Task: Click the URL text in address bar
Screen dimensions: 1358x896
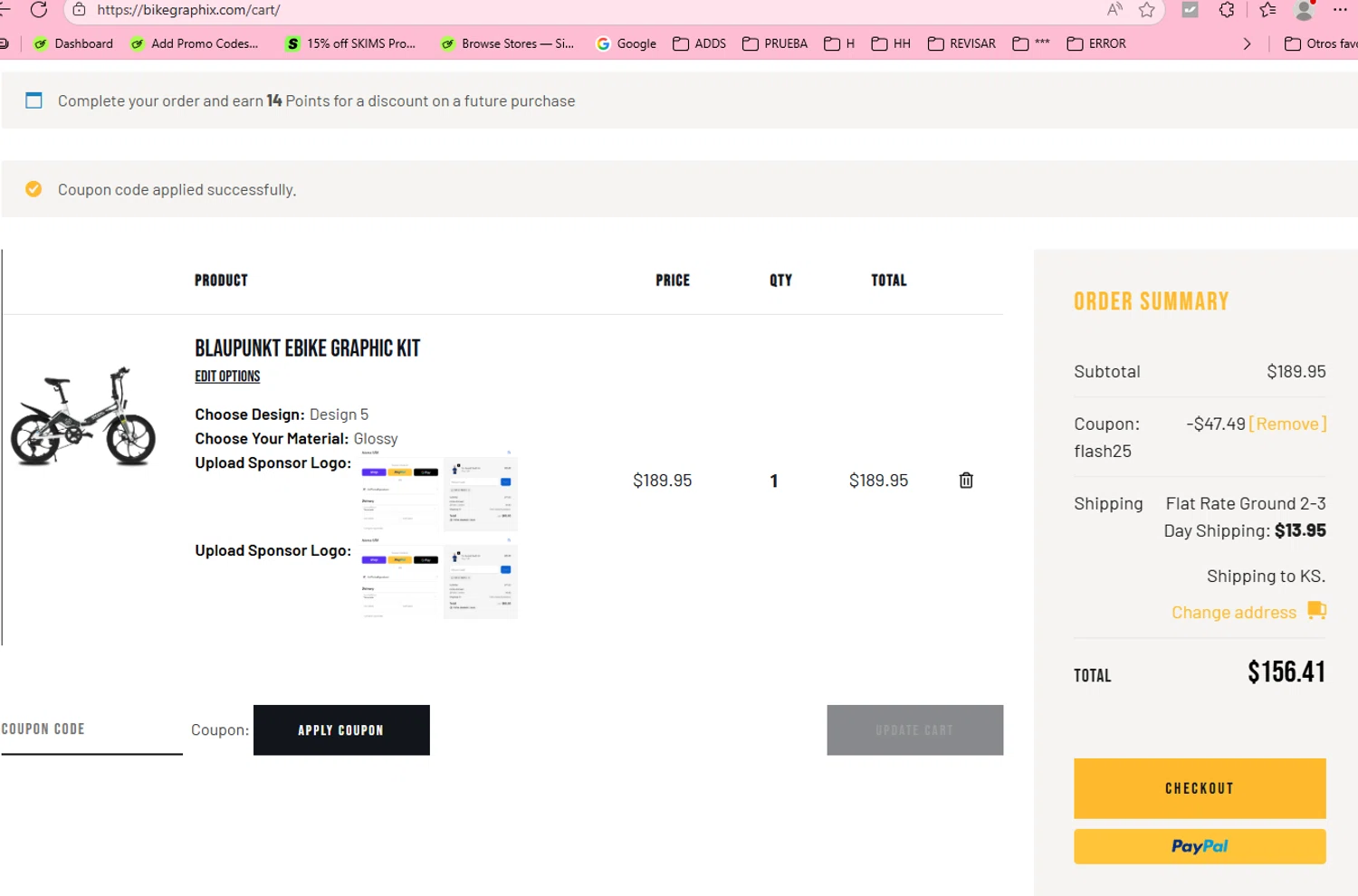Action: coord(188,10)
